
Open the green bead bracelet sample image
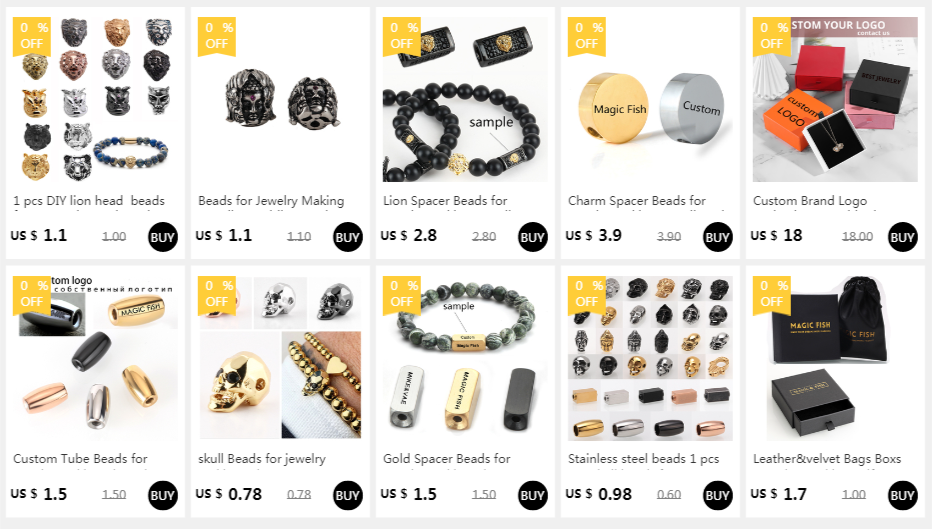tap(465, 358)
